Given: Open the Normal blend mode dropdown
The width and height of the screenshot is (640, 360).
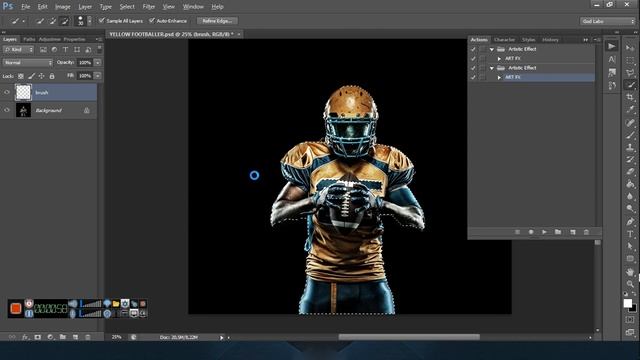Looking at the screenshot, I should coord(28,62).
